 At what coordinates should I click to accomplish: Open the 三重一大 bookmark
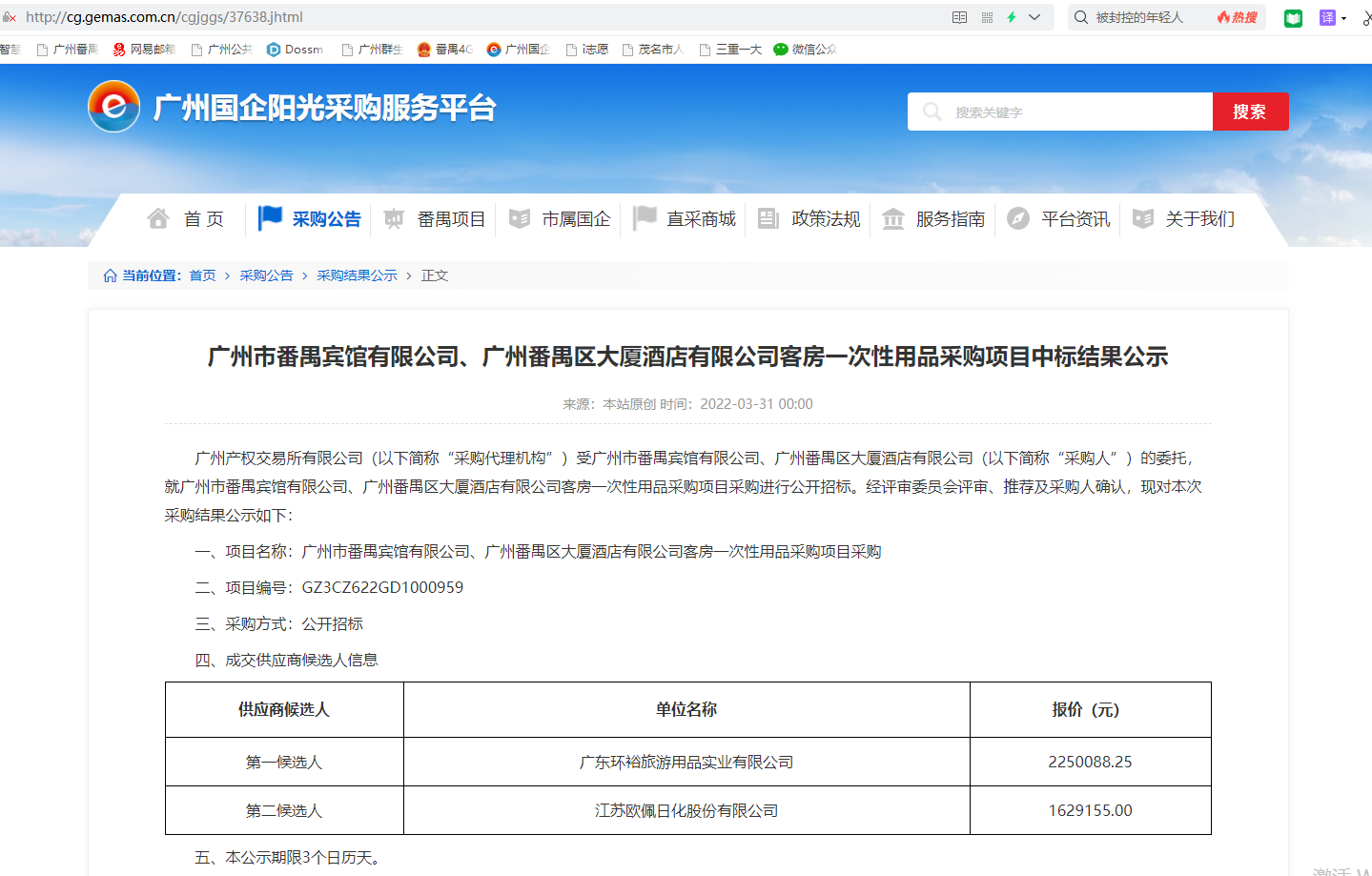(x=730, y=50)
